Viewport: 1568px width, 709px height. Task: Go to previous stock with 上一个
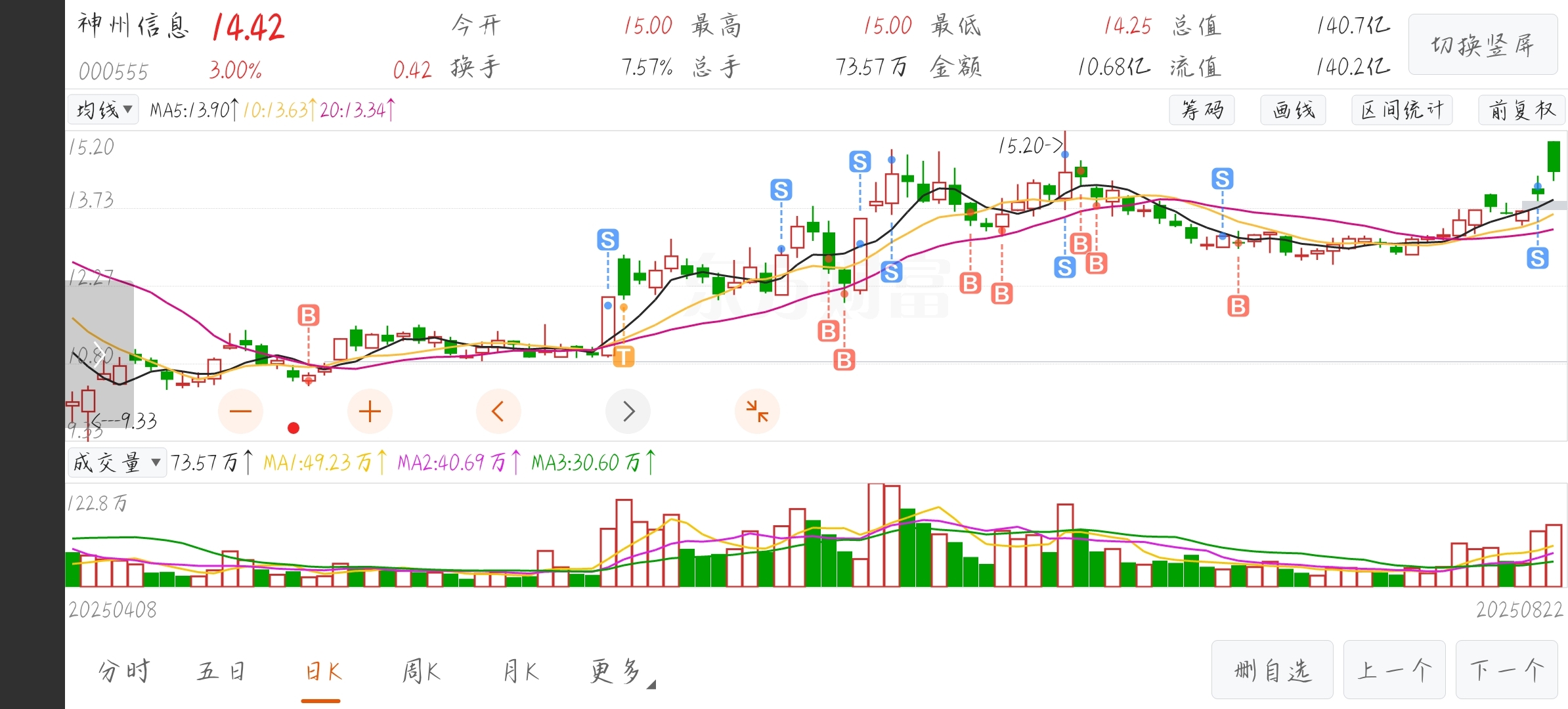pyautogui.click(x=1395, y=670)
